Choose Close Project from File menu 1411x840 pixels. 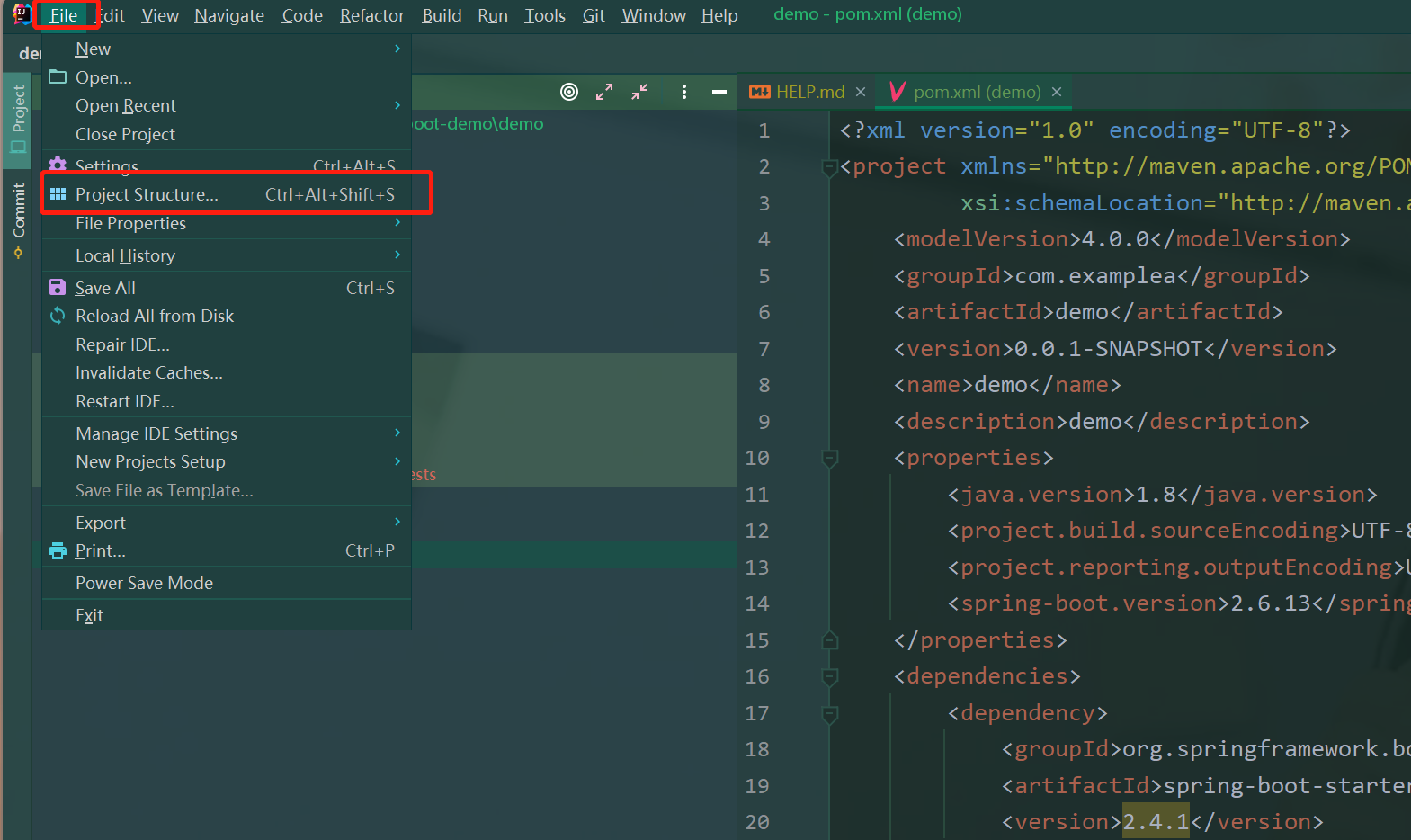click(x=227, y=134)
